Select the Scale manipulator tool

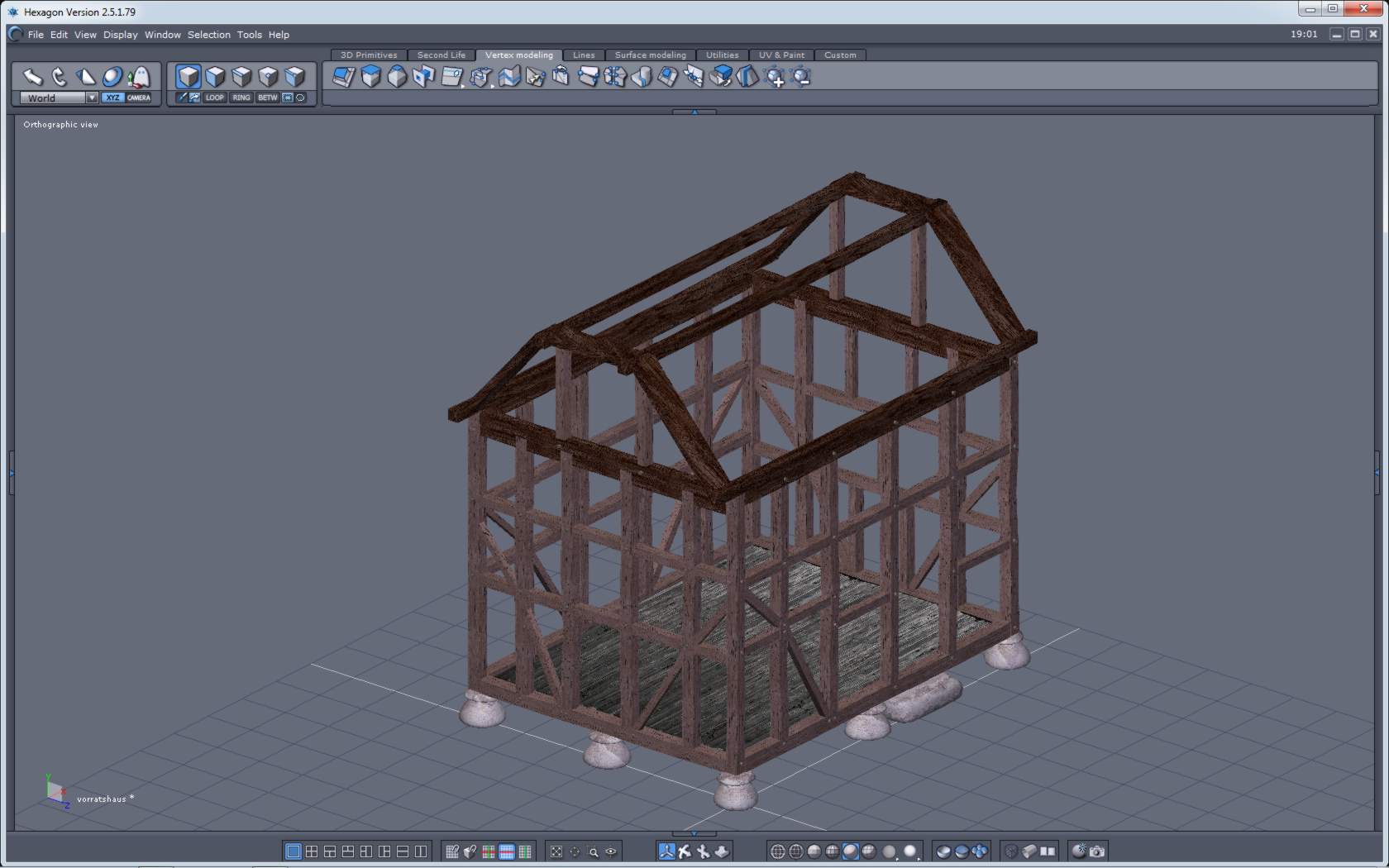point(86,77)
